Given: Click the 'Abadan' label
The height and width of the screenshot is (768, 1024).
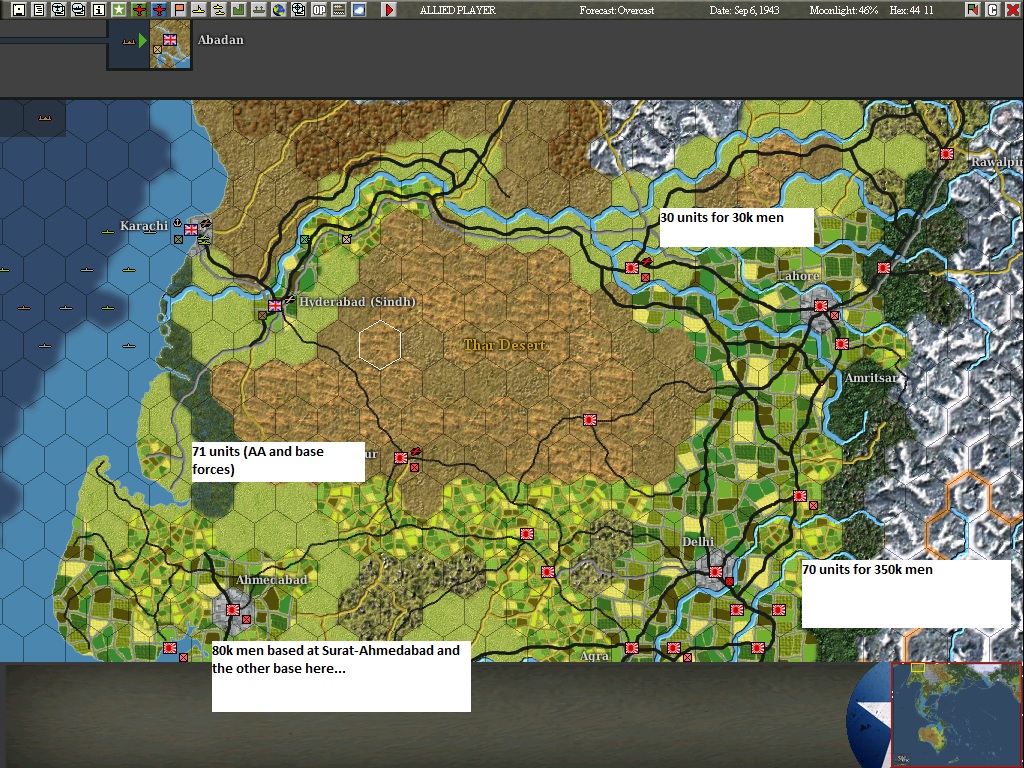Looking at the screenshot, I should (221, 40).
